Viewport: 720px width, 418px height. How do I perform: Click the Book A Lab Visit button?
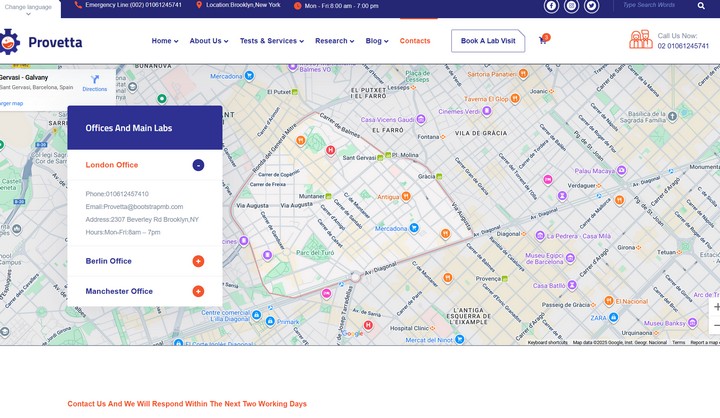[x=488, y=41]
